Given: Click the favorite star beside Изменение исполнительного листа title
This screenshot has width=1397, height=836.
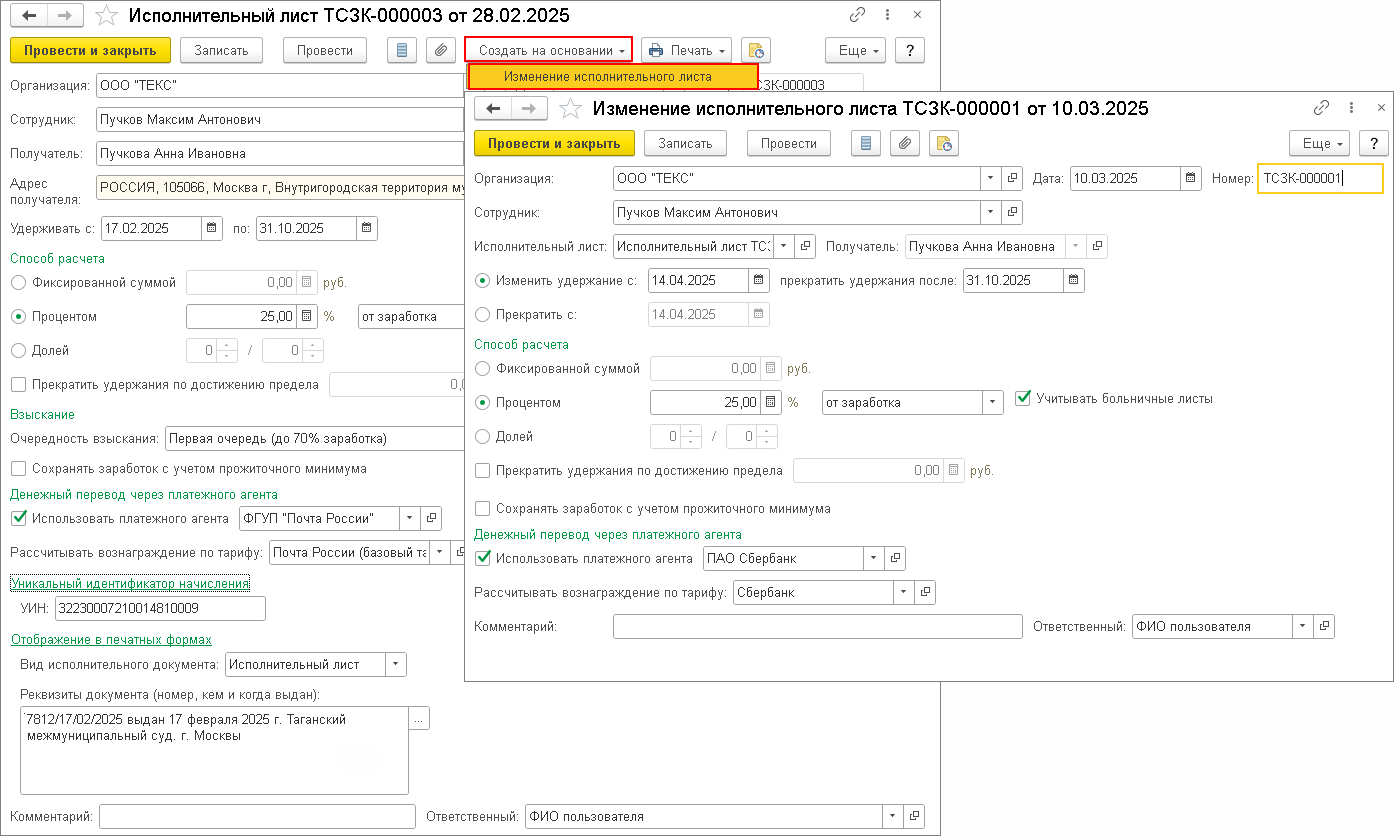Looking at the screenshot, I should click(x=570, y=109).
